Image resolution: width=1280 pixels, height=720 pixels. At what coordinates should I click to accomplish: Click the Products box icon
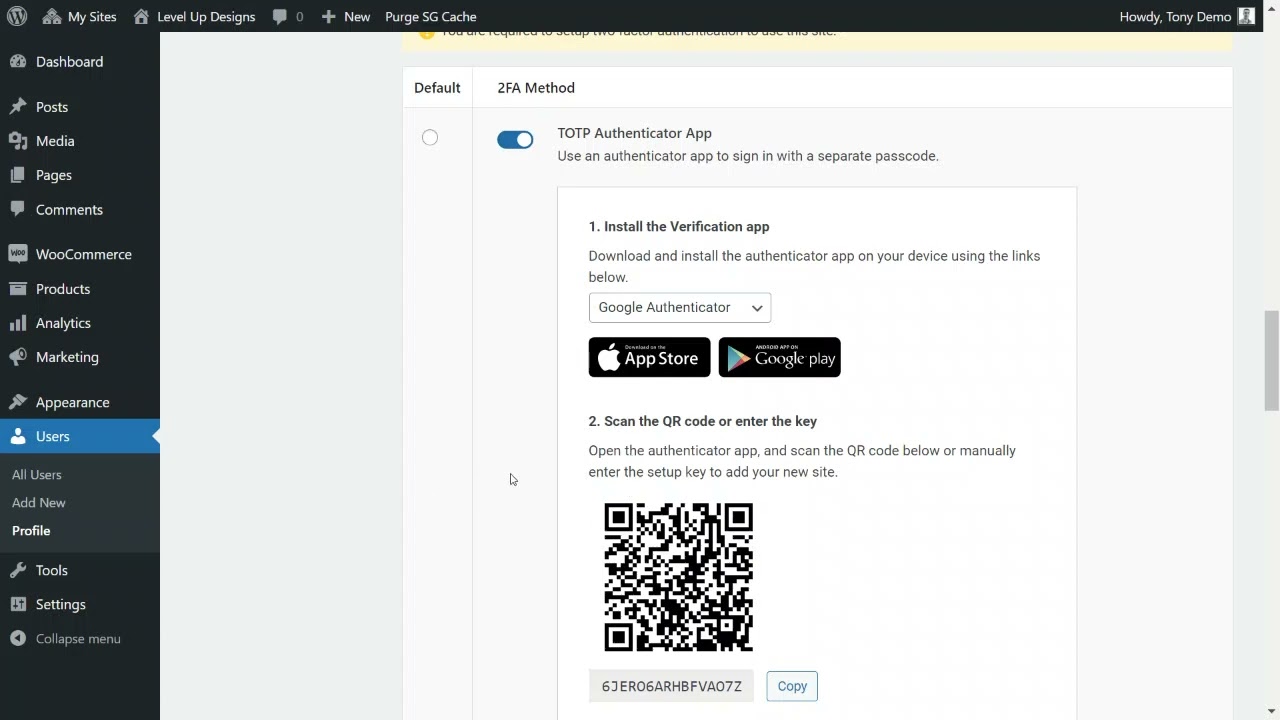pos(18,289)
